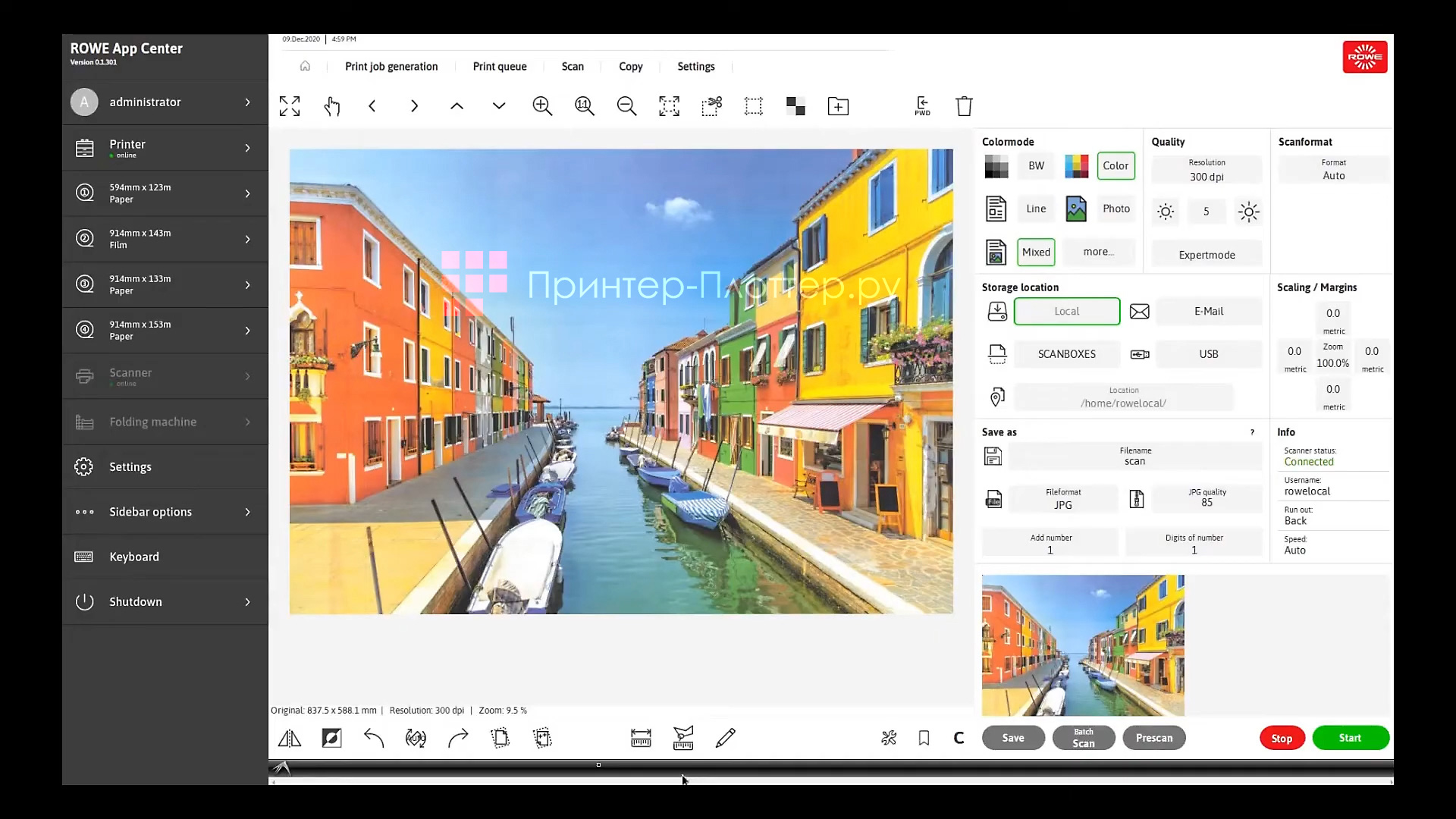
Task: Select USB as storage location
Action: [x=1209, y=353]
